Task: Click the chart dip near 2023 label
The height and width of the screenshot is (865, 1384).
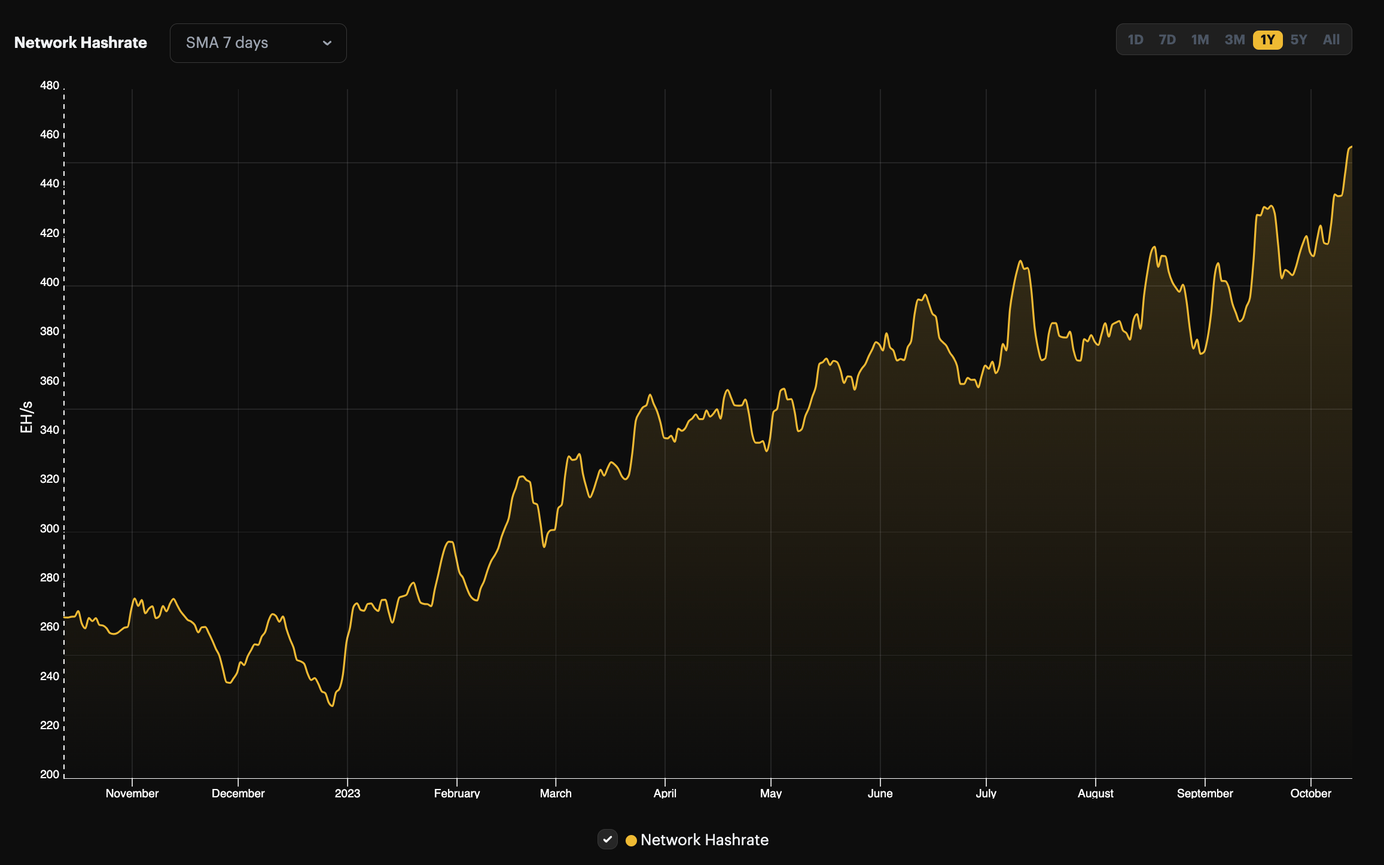Action: tap(333, 706)
